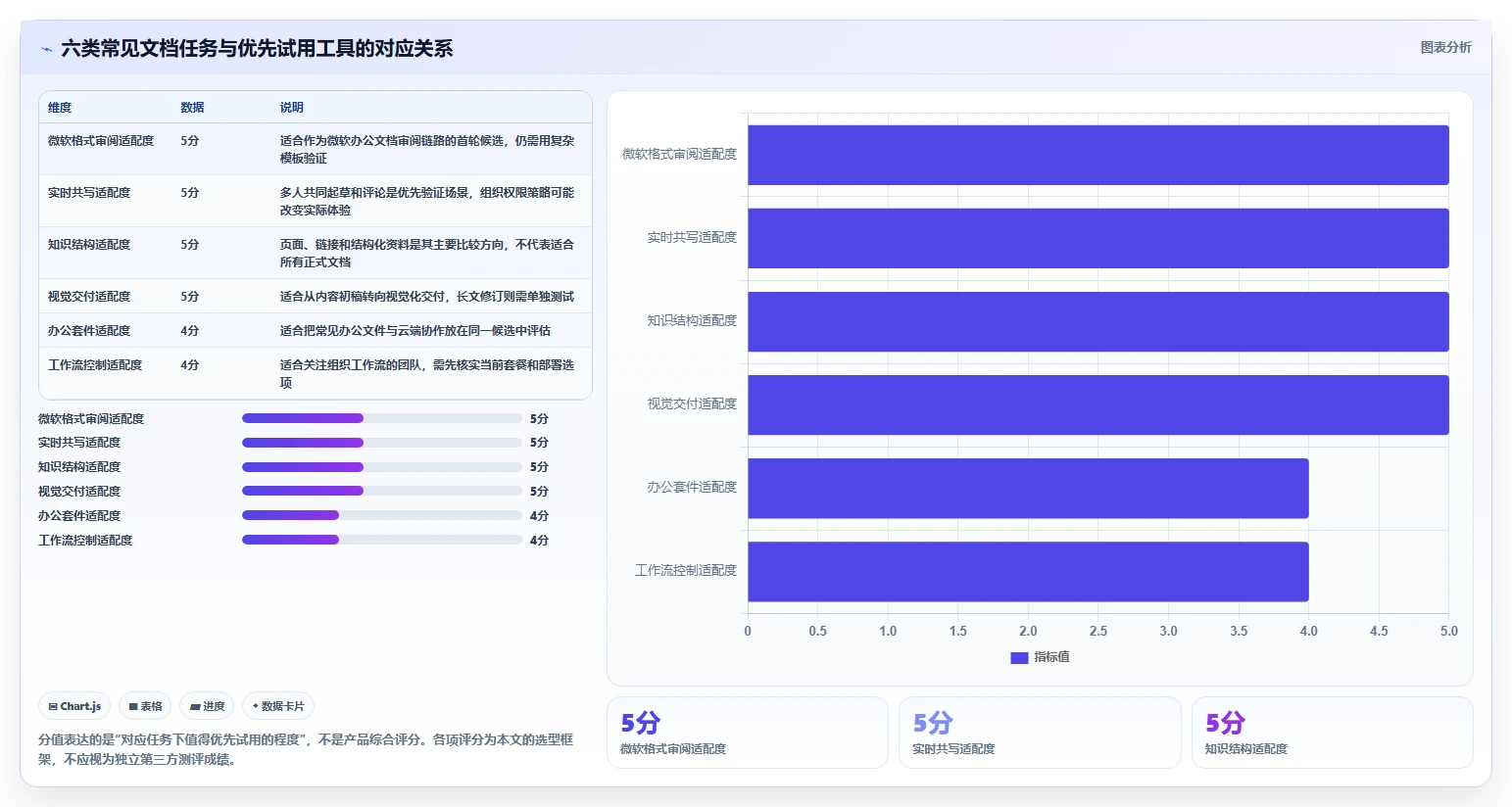Screen dimensions: 1512x807
Task: Click the icon before the page title
Action: click(x=46, y=49)
